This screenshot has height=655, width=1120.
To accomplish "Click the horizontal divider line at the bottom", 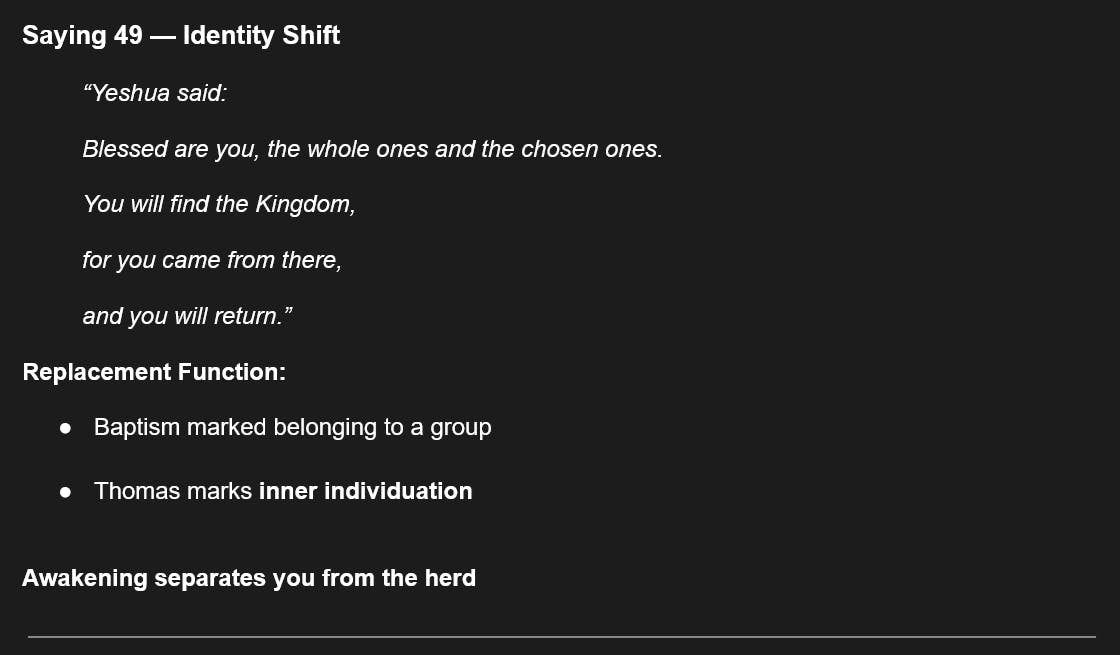I will click(x=561, y=636).
